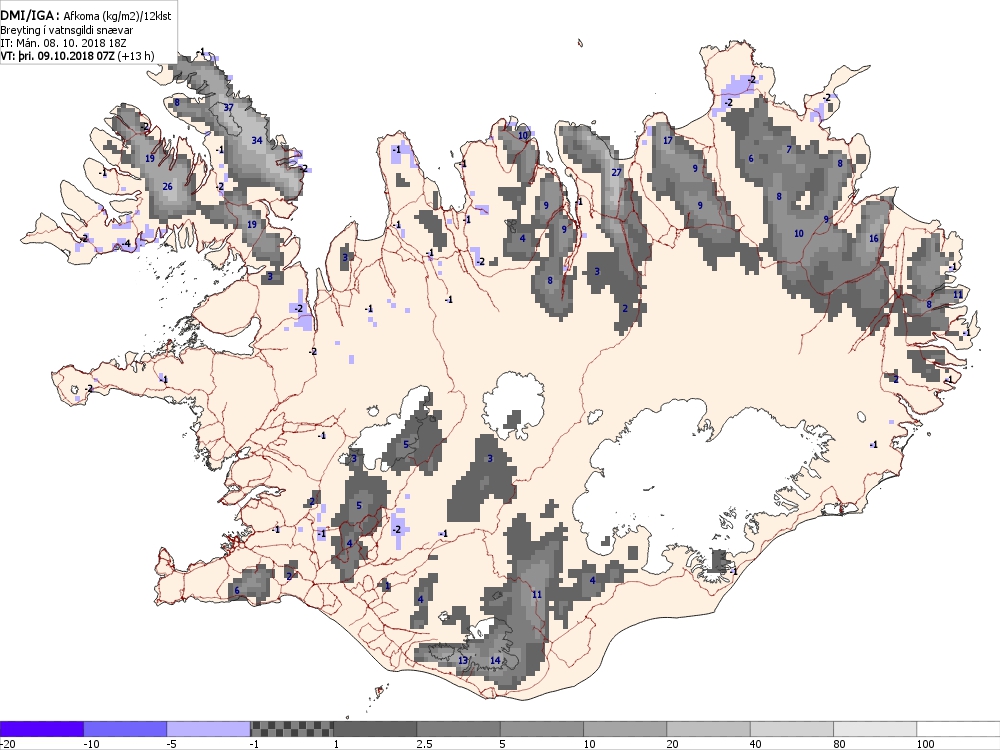Click the map value -4 in the west

(126, 243)
